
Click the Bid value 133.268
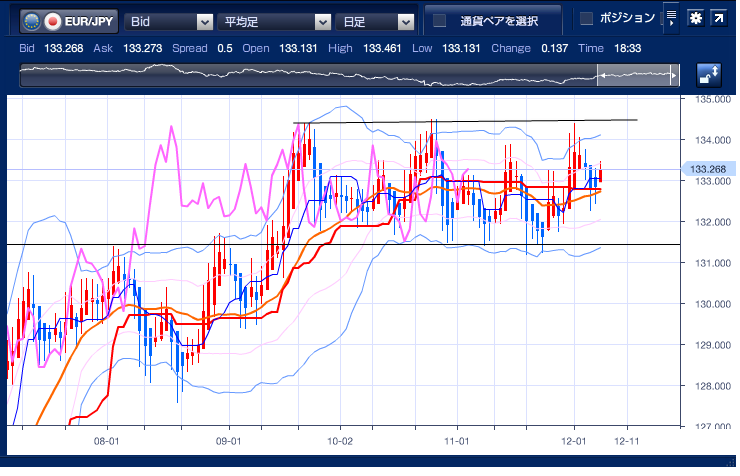click(x=64, y=48)
